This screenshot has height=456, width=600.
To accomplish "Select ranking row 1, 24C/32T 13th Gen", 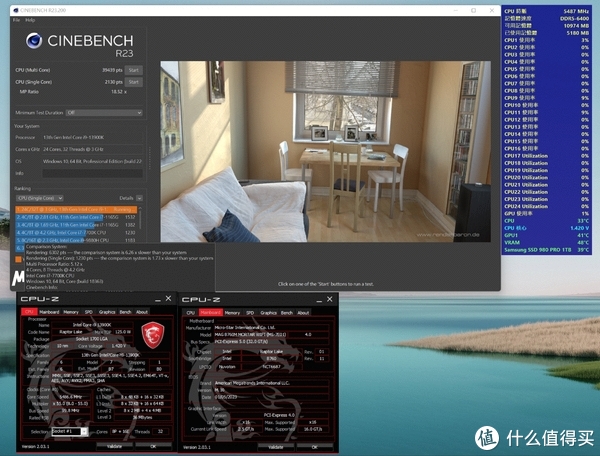I will [x=76, y=210].
